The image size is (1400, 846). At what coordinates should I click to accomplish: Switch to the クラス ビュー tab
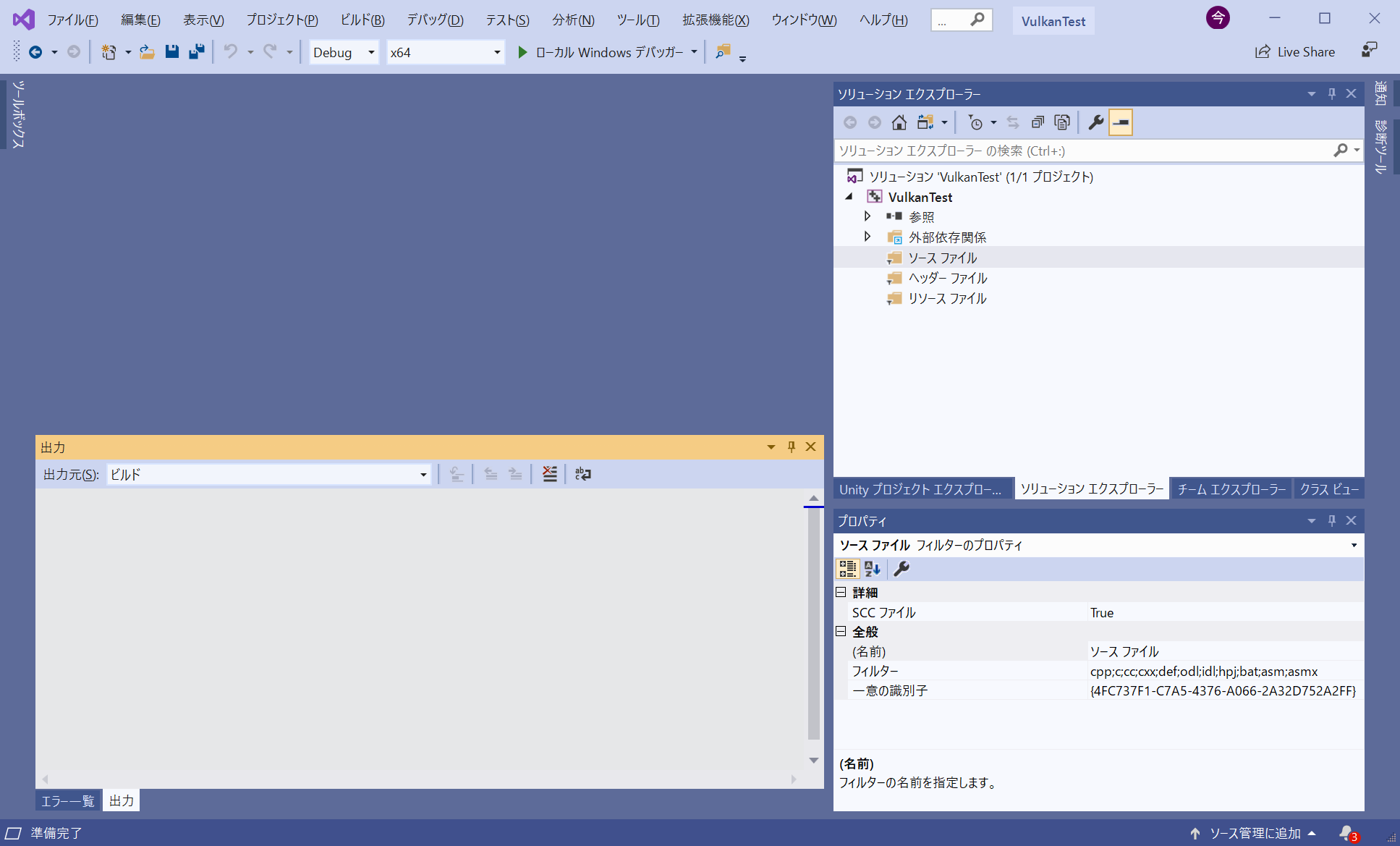click(x=1329, y=489)
